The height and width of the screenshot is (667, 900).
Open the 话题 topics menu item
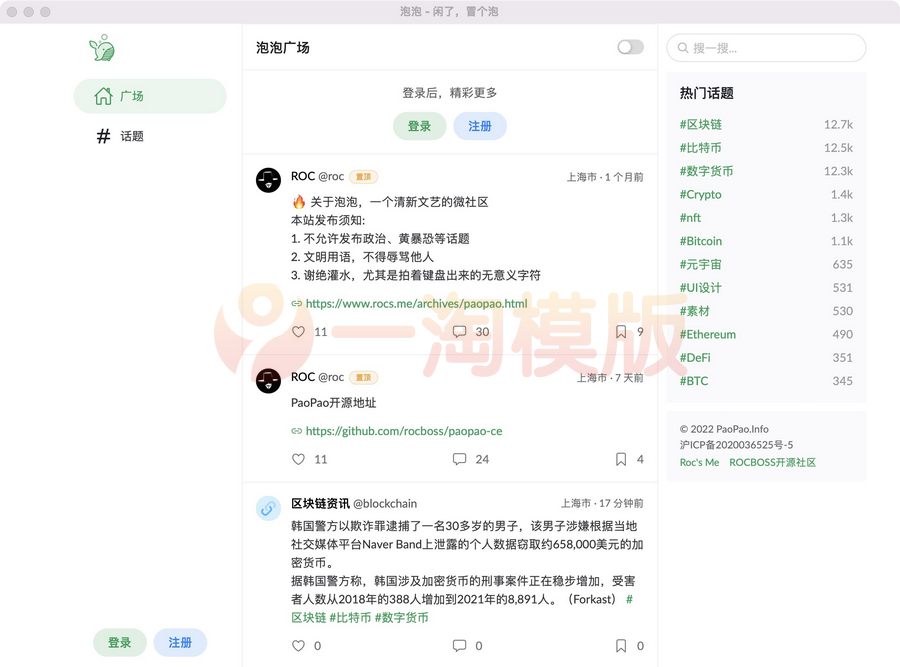[x=150, y=136]
